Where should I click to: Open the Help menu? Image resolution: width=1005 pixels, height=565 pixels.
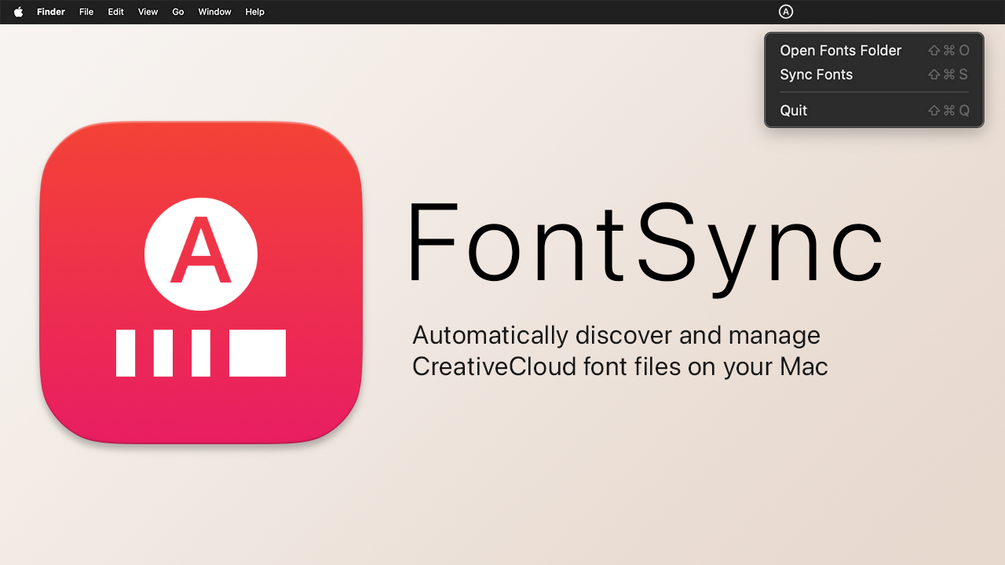[254, 12]
